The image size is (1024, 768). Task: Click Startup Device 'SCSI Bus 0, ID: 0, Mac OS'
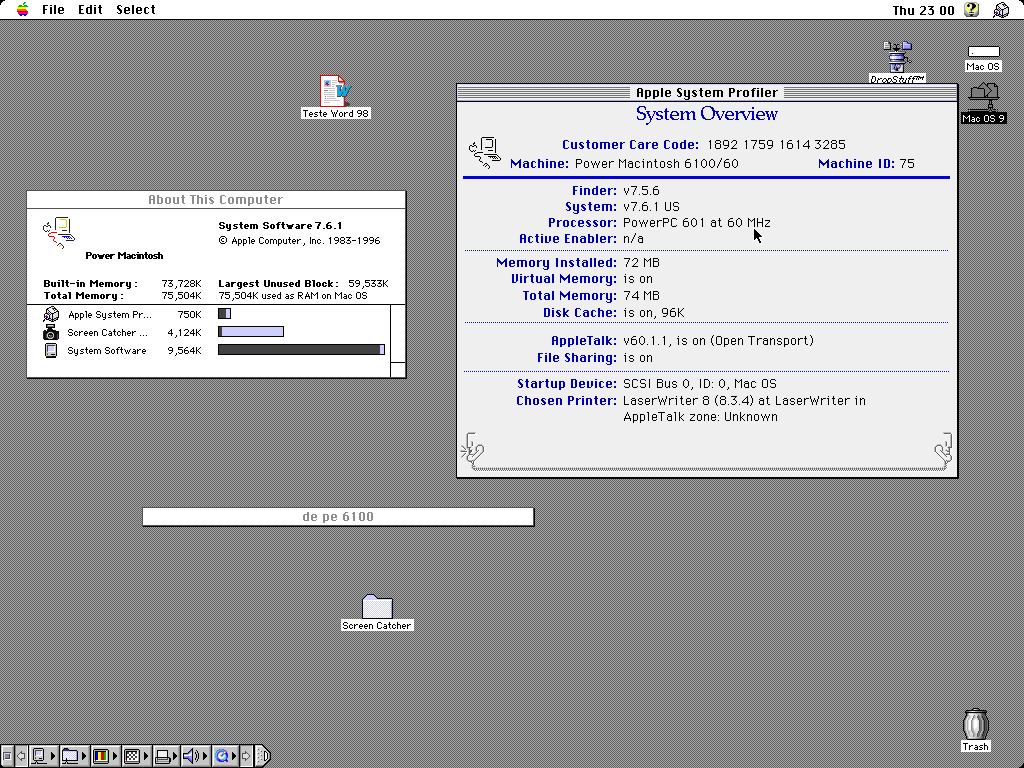pyautogui.click(x=699, y=384)
